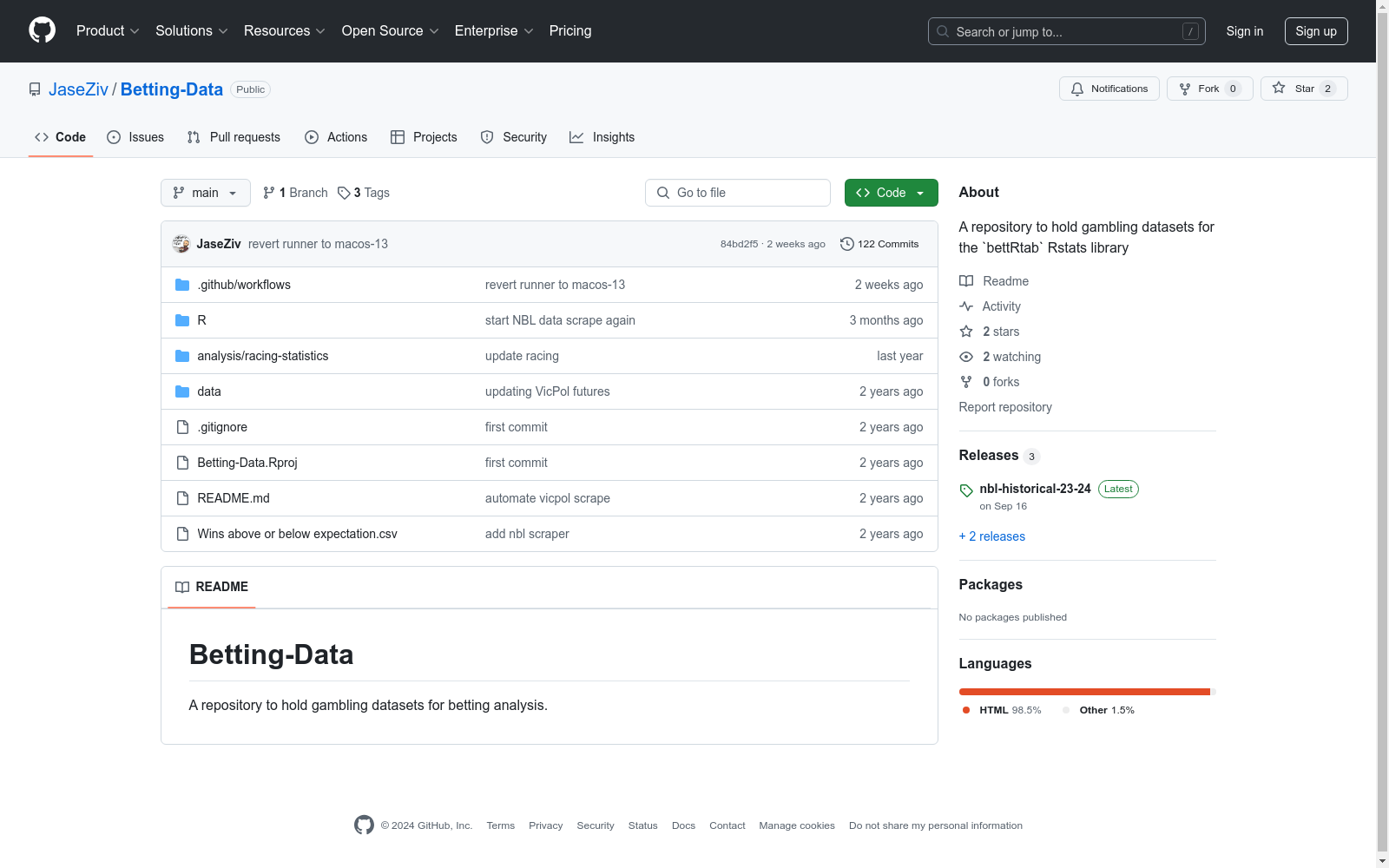This screenshot has width=1389, height=868.
Task: Click the history clock icon by 122 Commits
Action: (x=847, y=244)
